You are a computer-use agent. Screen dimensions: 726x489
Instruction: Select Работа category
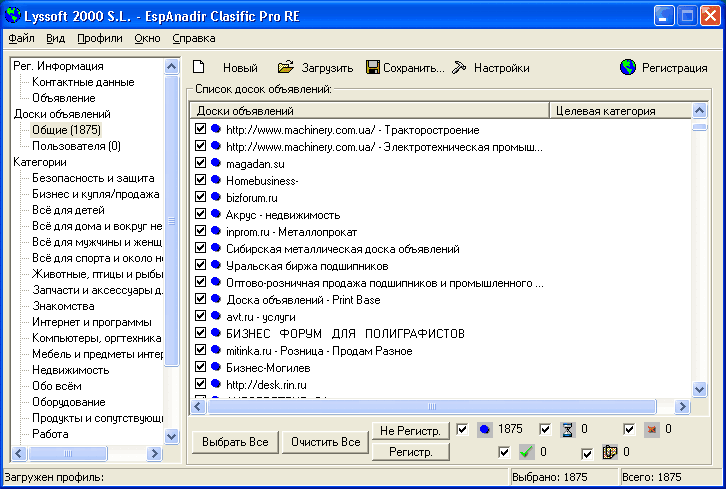tap(50, 434)
